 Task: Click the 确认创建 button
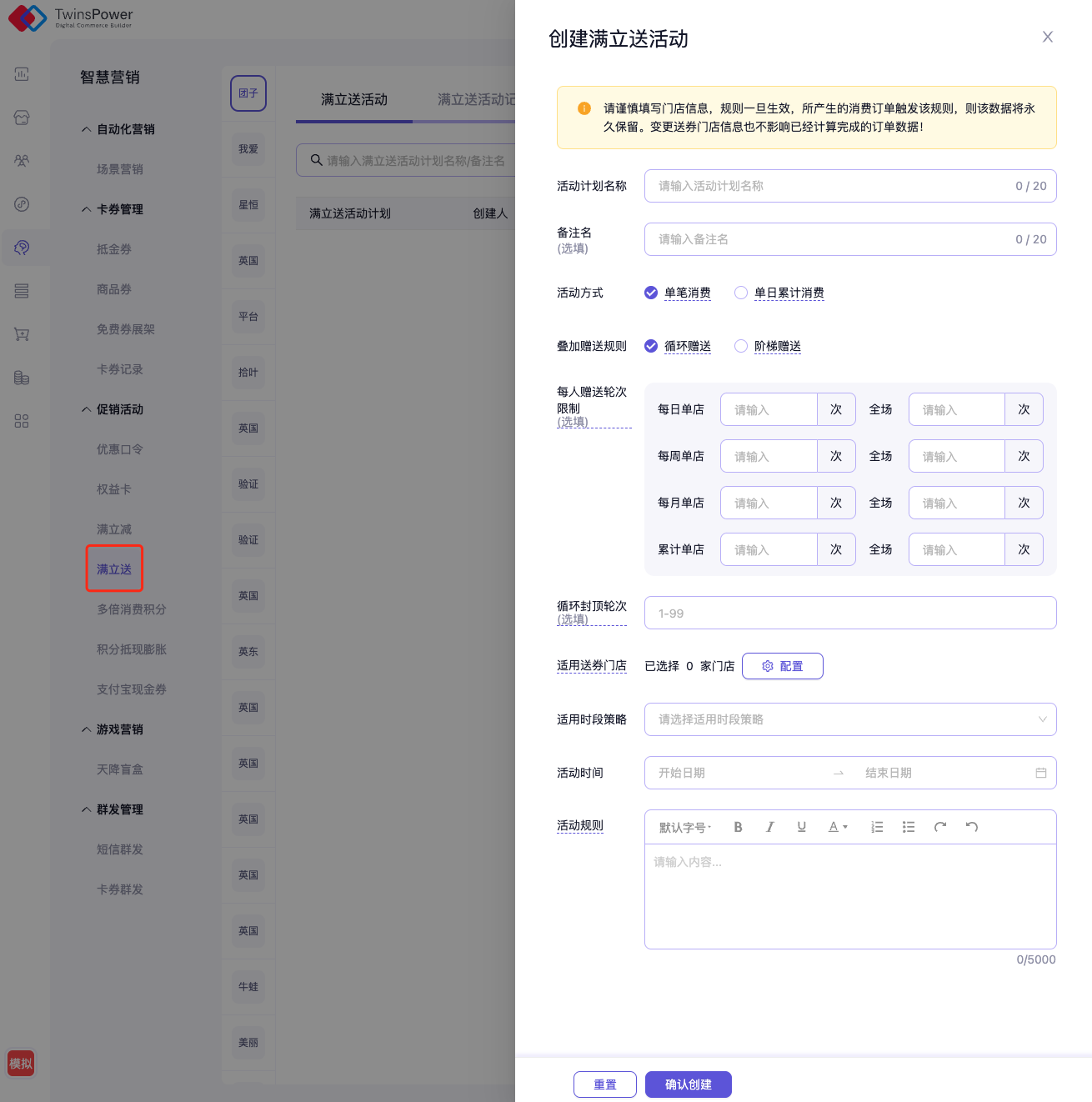click(x=688, y=1084)
